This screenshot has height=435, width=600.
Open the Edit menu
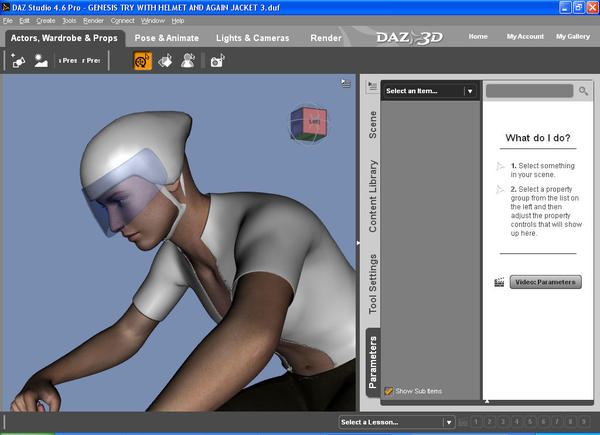click(x=24, y=21)
